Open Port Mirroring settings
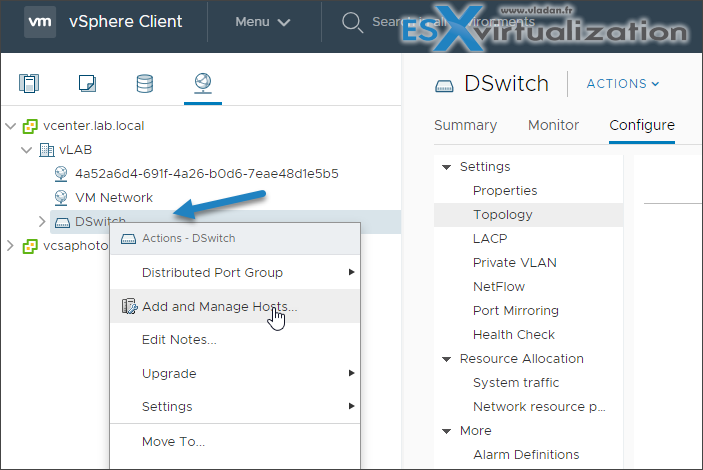The height and width of the screenshot is (470, 703). [x=516, y=310]
